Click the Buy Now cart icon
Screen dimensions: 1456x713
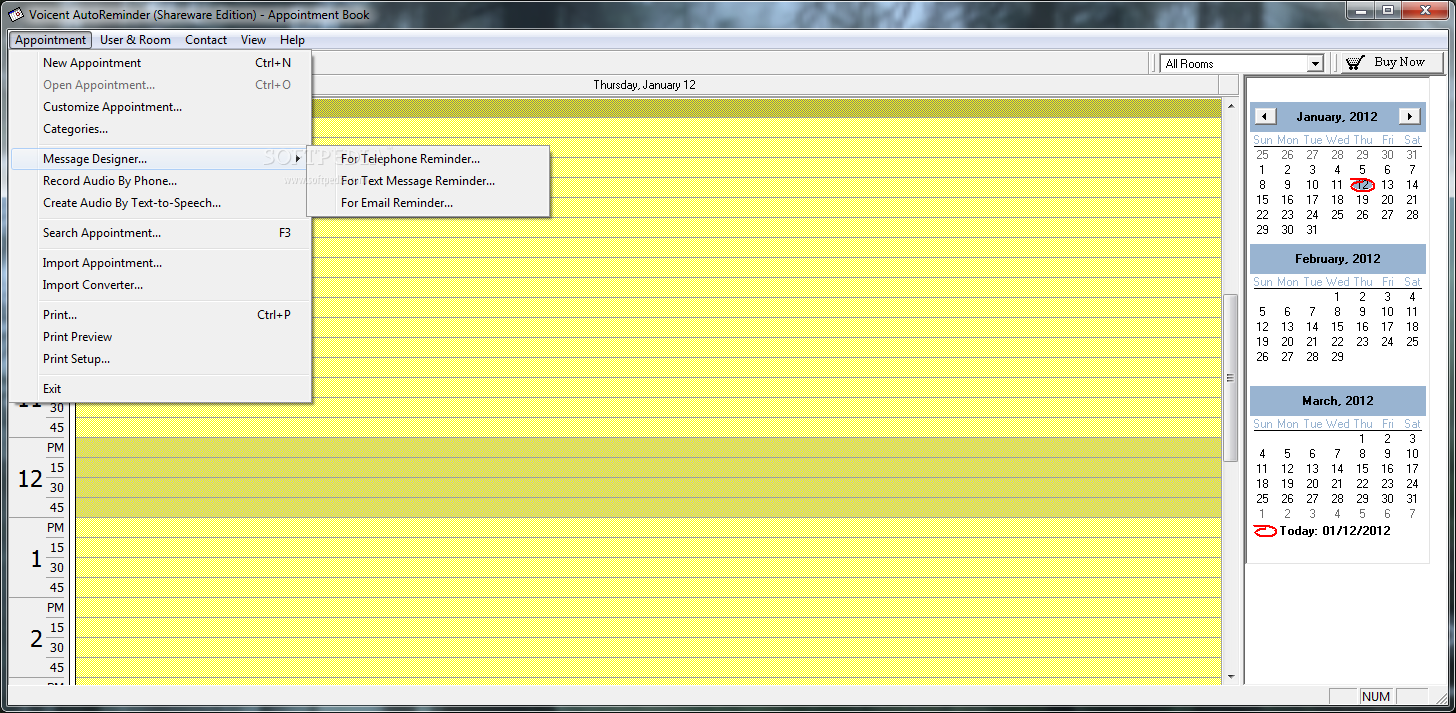click(x=1355, y=62)
